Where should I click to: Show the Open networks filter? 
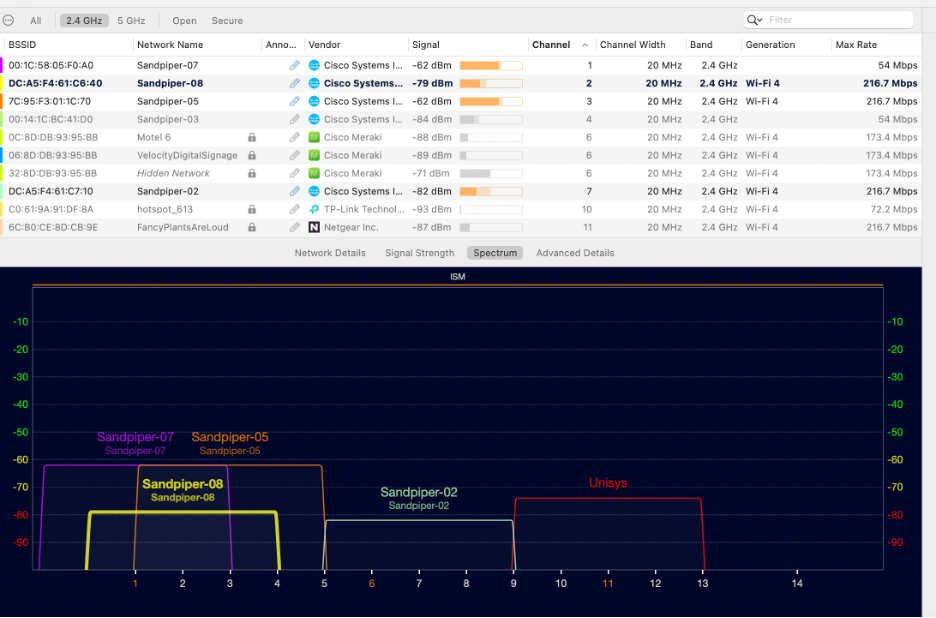coord(184,20)
